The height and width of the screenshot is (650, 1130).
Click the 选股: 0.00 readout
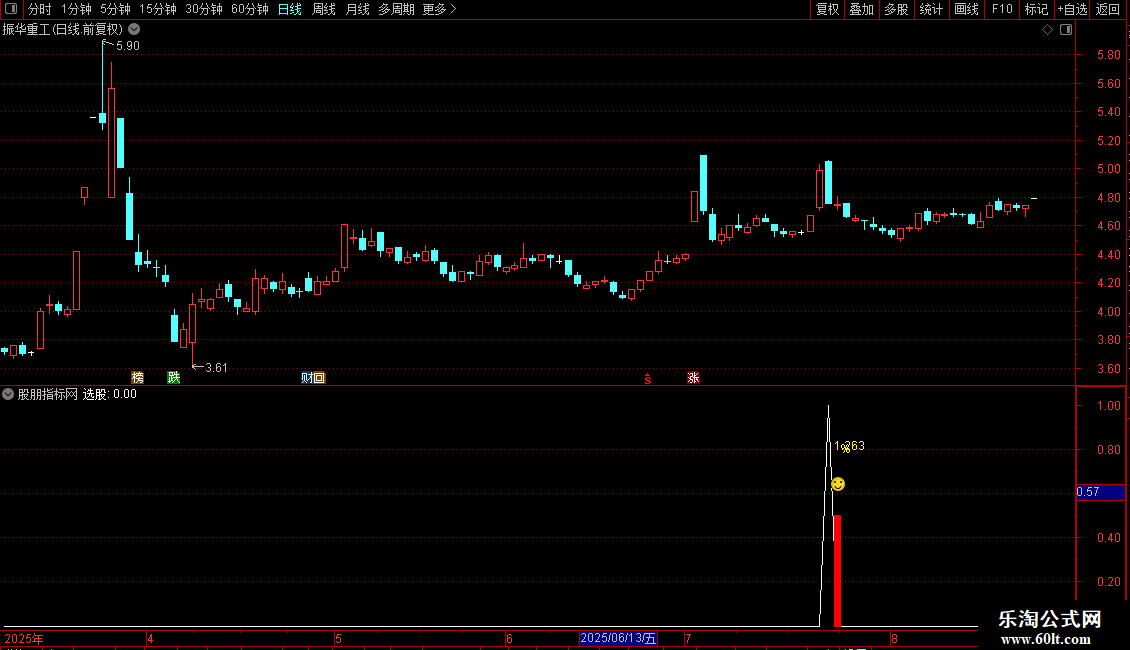pyautogui.click(x=110, y=394)
